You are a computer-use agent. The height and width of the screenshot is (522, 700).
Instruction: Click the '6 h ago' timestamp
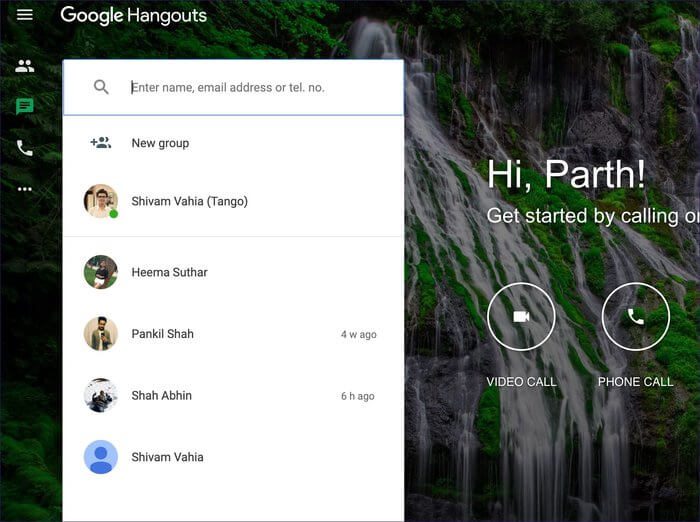click(x=358, y=396)
